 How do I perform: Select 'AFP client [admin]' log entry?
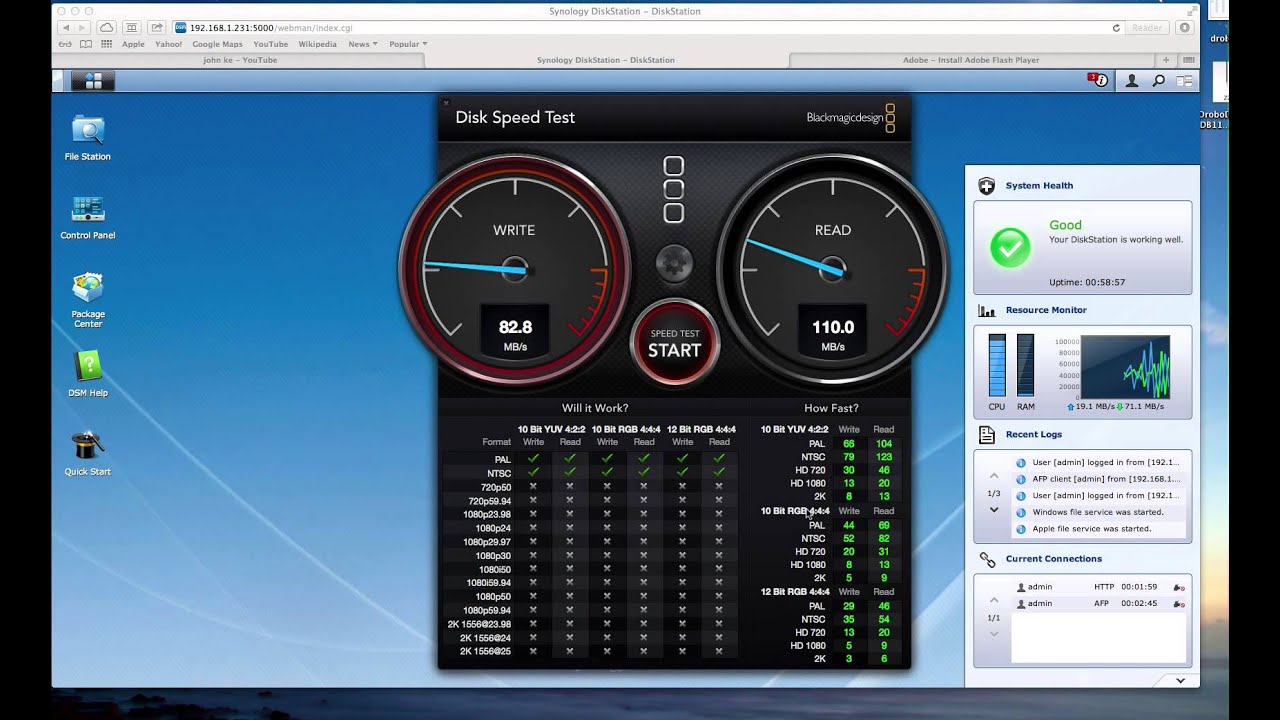pos(1097,479)
